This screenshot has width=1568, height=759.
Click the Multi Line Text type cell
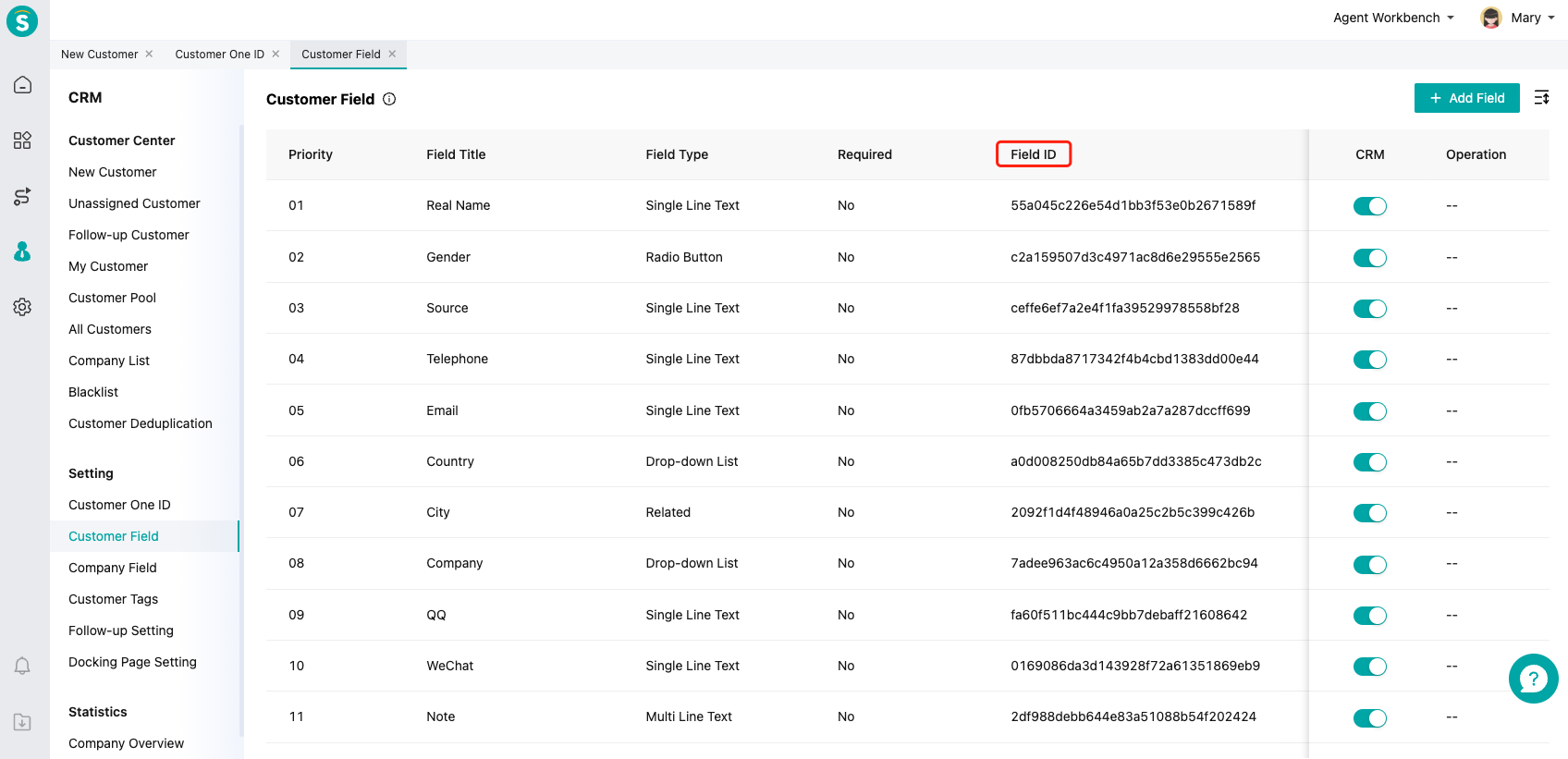coord(689,716)
